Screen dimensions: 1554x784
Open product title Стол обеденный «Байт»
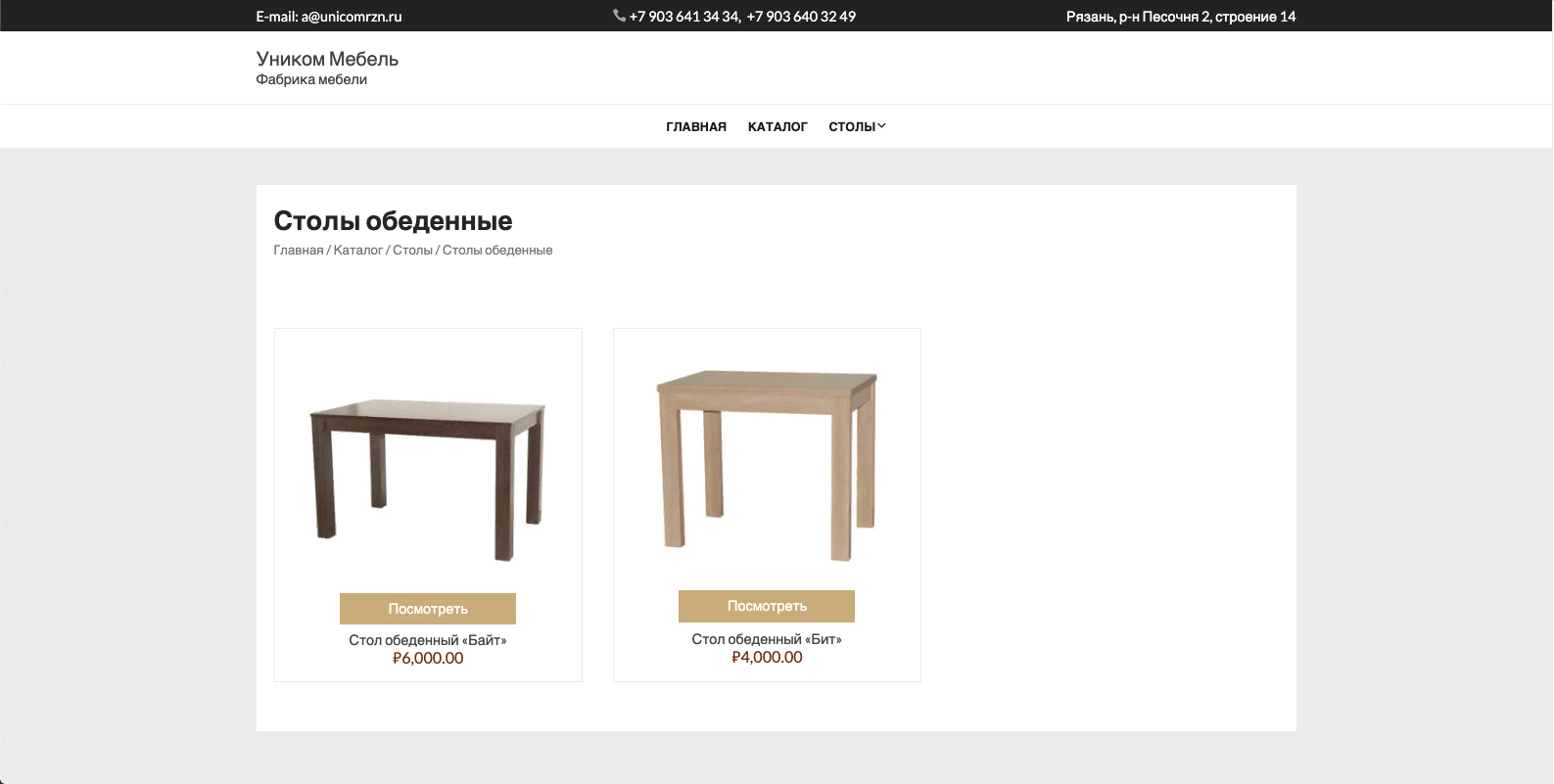pyautogui.click(x=428, y=640)
